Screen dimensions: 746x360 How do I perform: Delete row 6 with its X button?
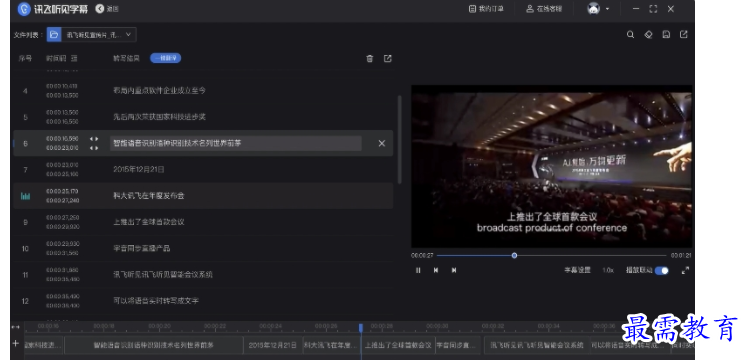coord(382,143)
